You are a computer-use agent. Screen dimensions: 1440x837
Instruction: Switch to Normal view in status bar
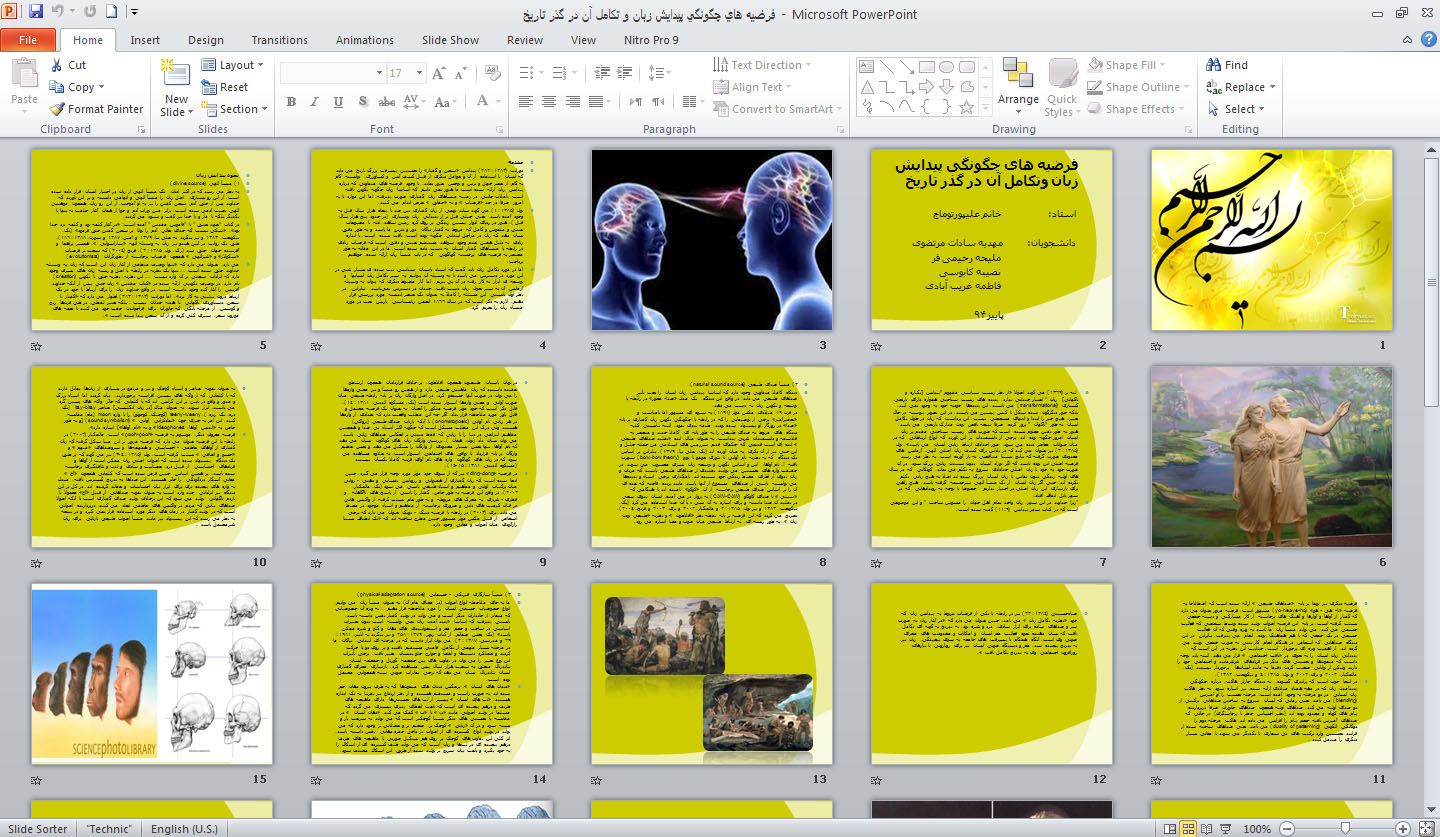click(1169, 829)
